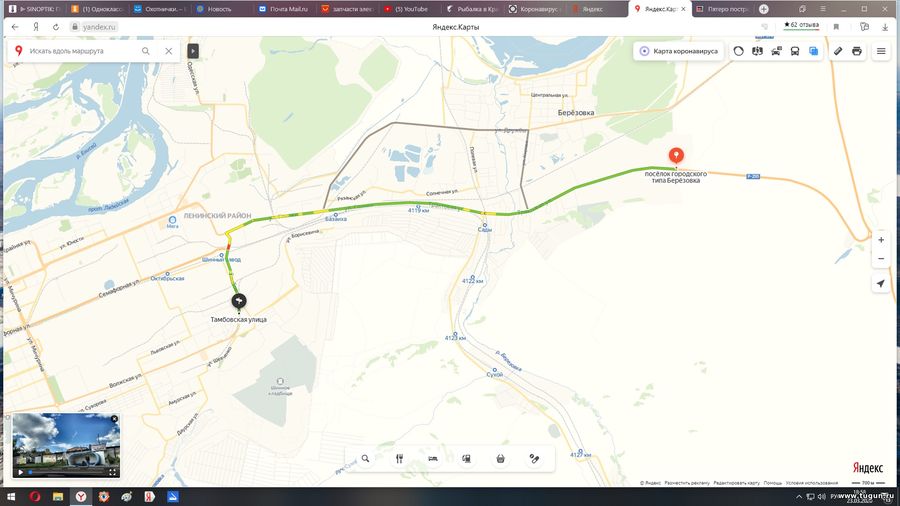Open a new browser tab with plus
900x506 pixels.
point(763,9)
